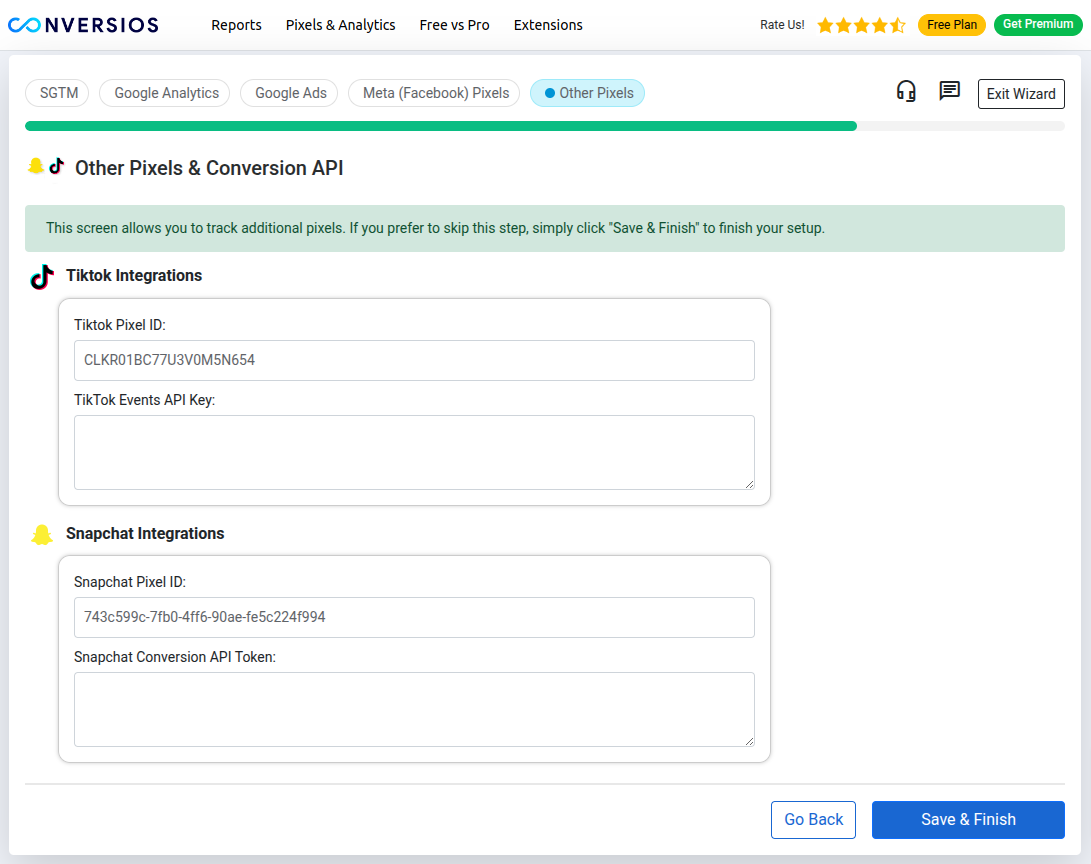Click the Snapchat API Token resize handle

pyautogui.click(x=749, y=742)
